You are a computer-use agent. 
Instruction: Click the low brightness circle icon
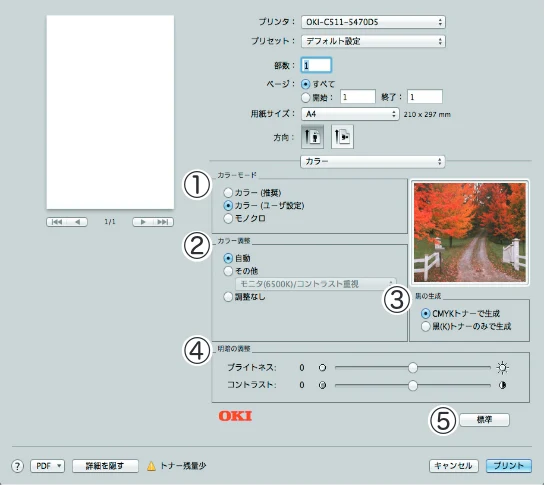point(322,367)
